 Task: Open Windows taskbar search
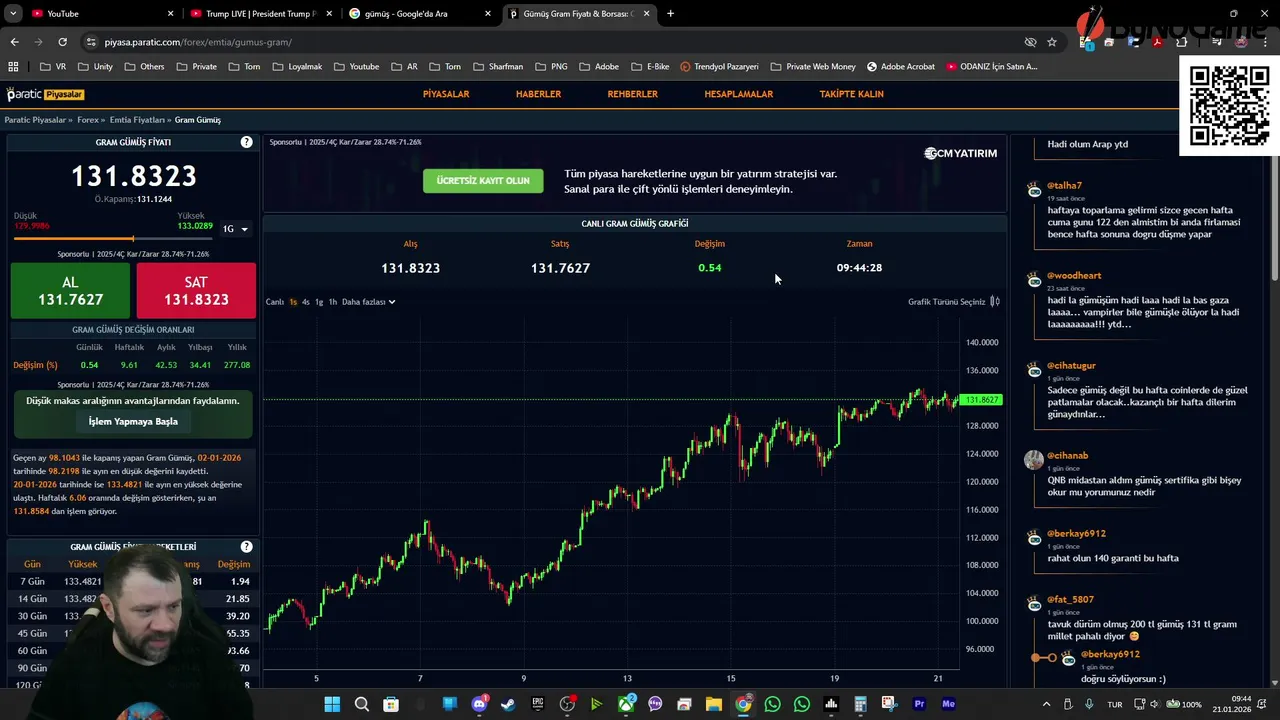coord(361,704)
